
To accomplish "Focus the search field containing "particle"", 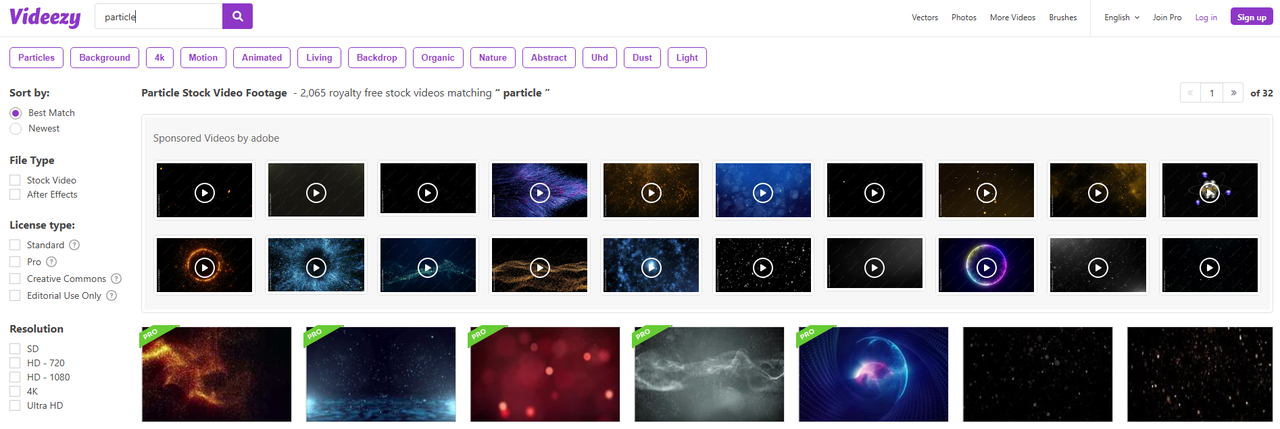I will pos(159,16).
